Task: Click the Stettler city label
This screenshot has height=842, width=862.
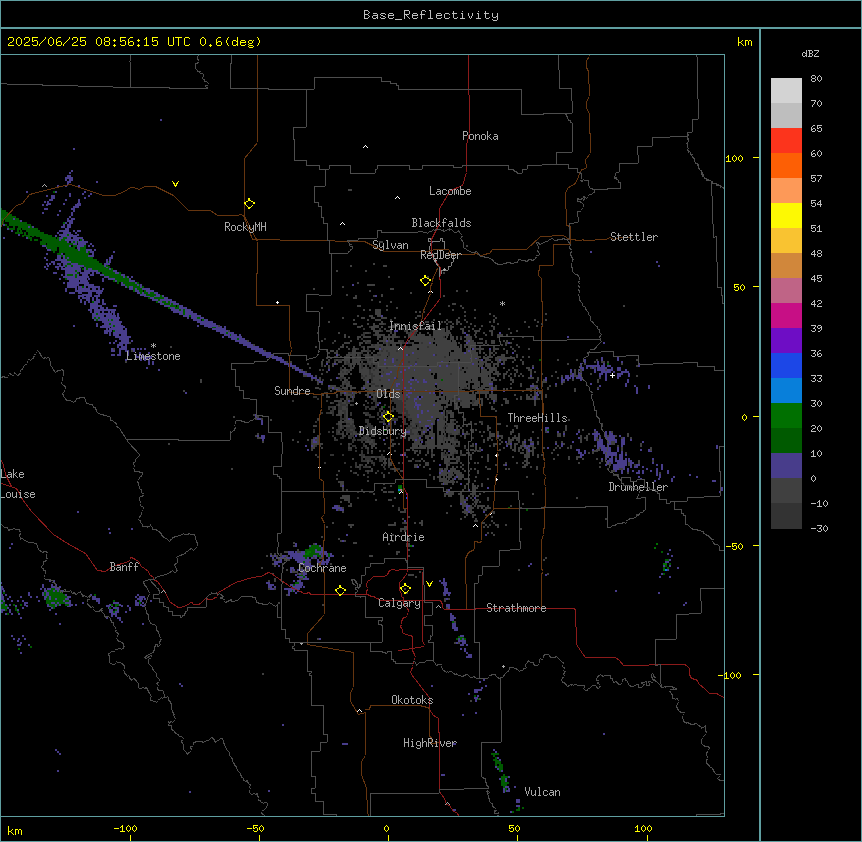Action: click(634, 237)
